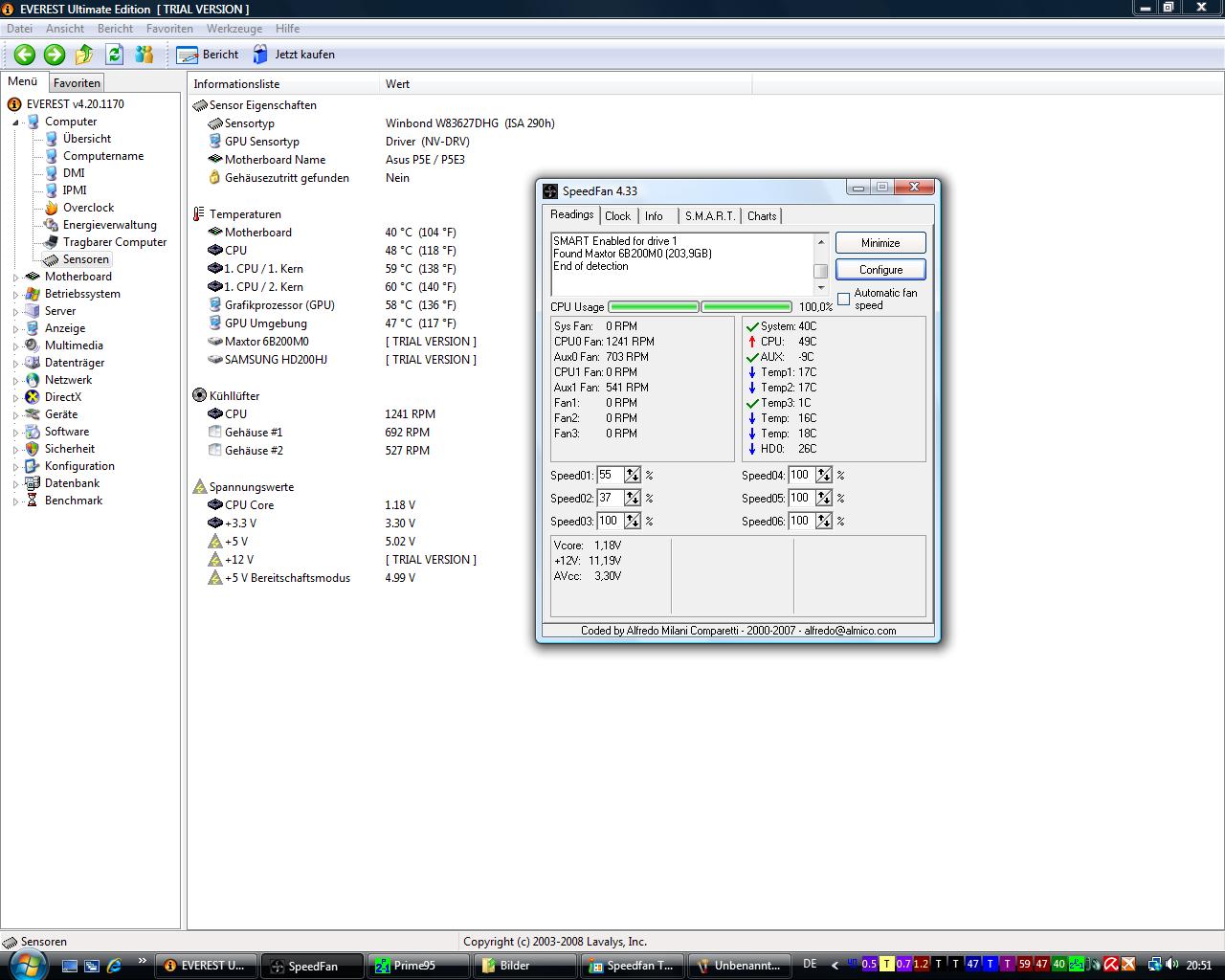Viewport: 1225px width, 980px height.
Task: Select the Energieverwaltung tree entry
Action: pos(109,225)
